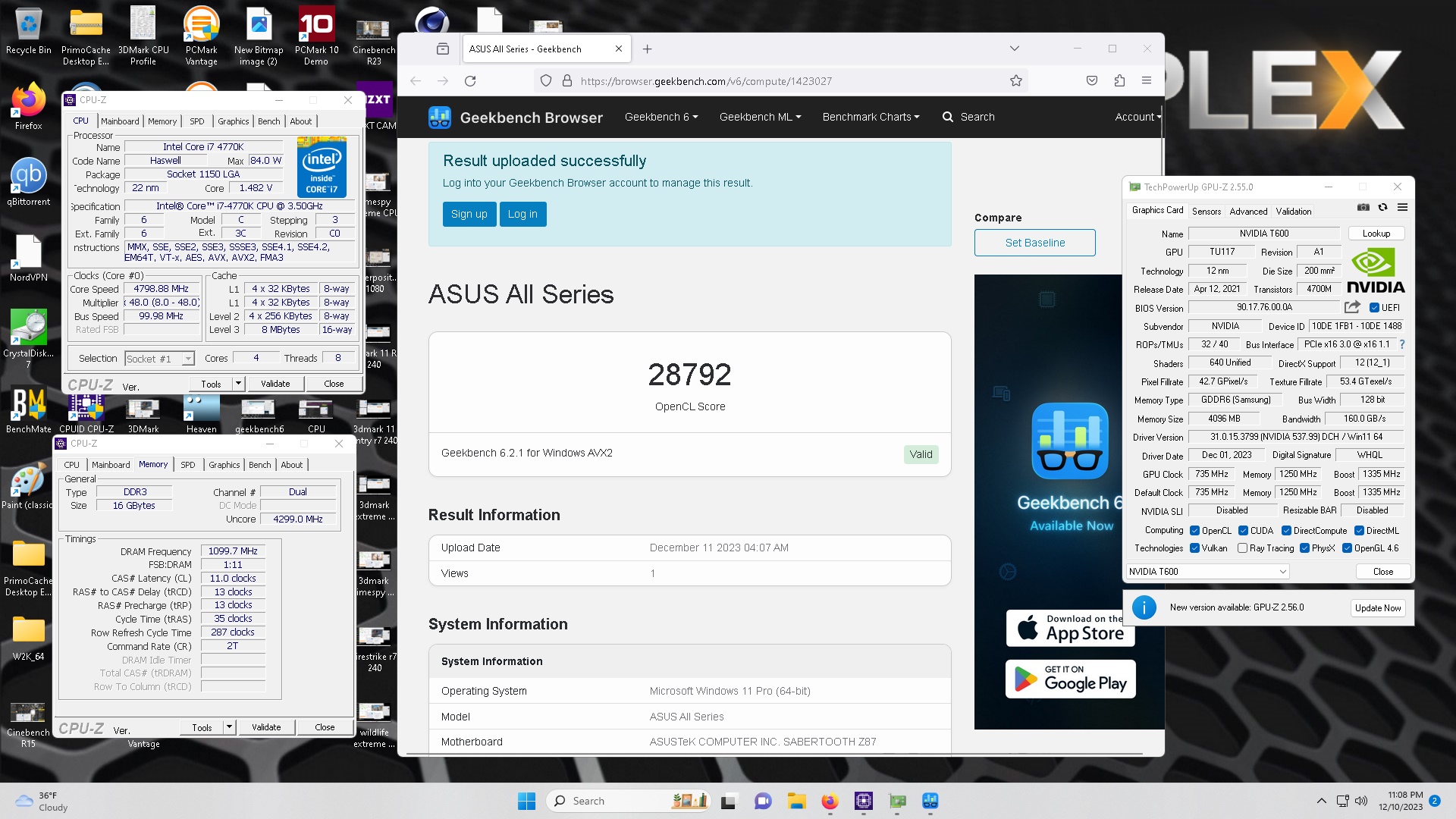1456x819 pixels.
Task: Open Recycle Bin desktop icon
Action: (29, 32)
